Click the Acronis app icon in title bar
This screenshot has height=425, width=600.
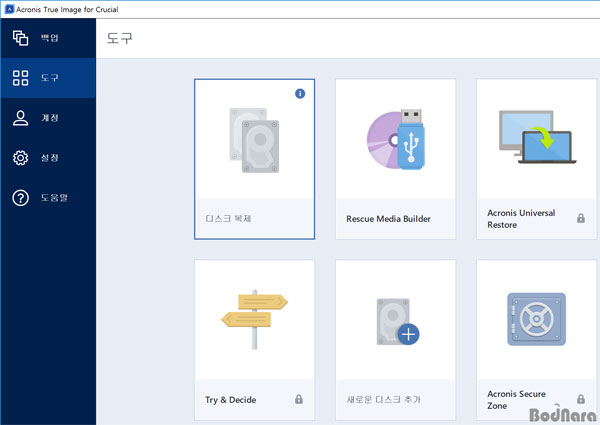tap(10, 9)
